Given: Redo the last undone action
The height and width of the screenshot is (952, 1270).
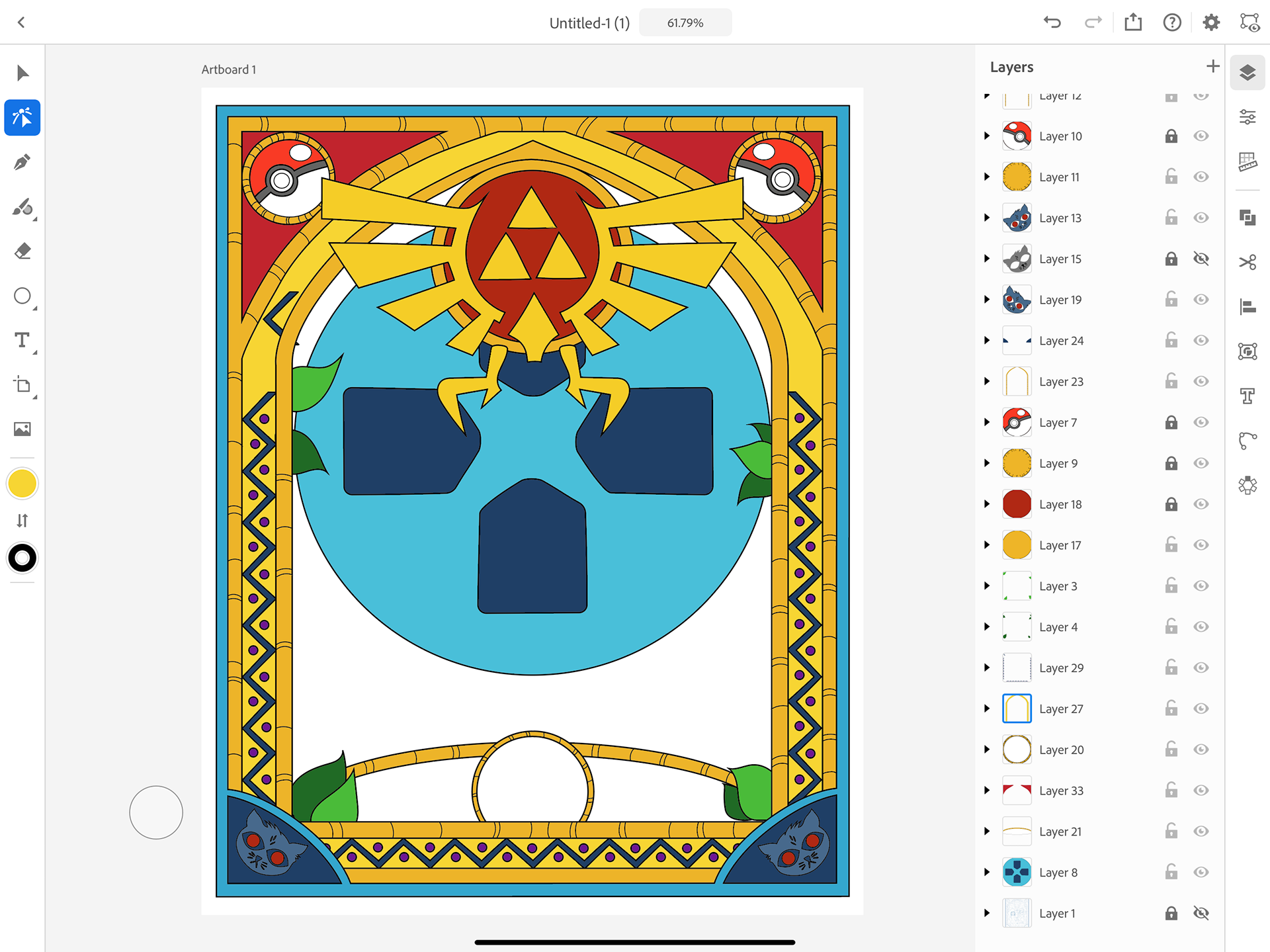Looking at the screenshot, I should tap(1093, 22).
